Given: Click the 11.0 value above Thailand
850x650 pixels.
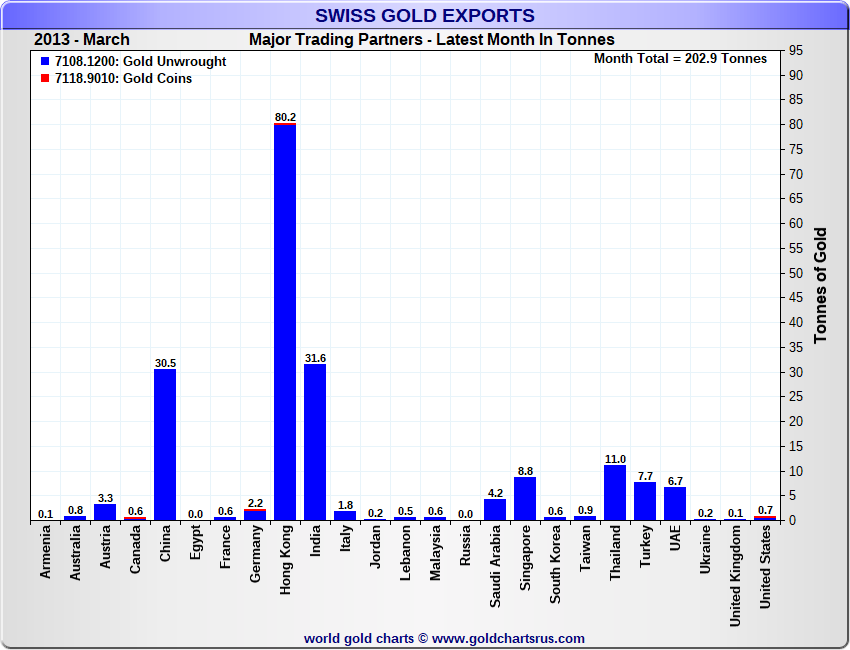Looking at the screenshot, I should coord(615,459).
